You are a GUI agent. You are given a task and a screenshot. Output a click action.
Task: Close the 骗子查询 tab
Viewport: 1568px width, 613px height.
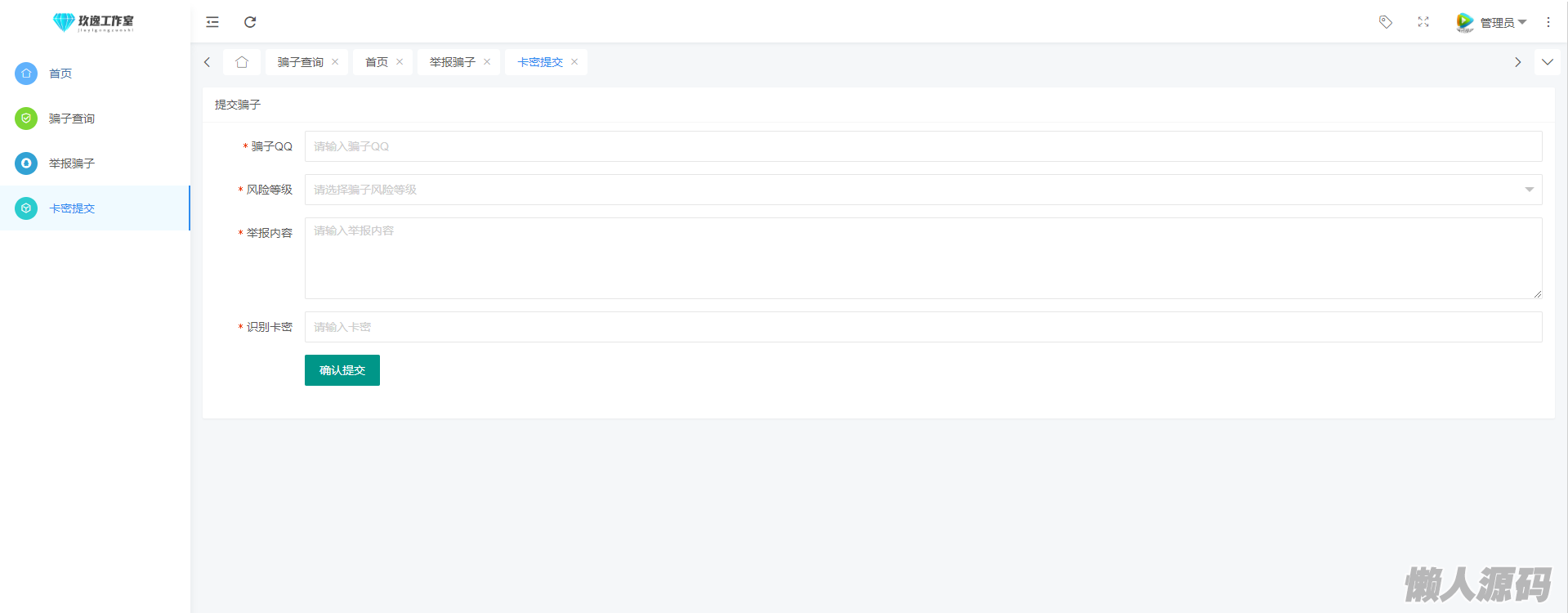click(335, 62)
